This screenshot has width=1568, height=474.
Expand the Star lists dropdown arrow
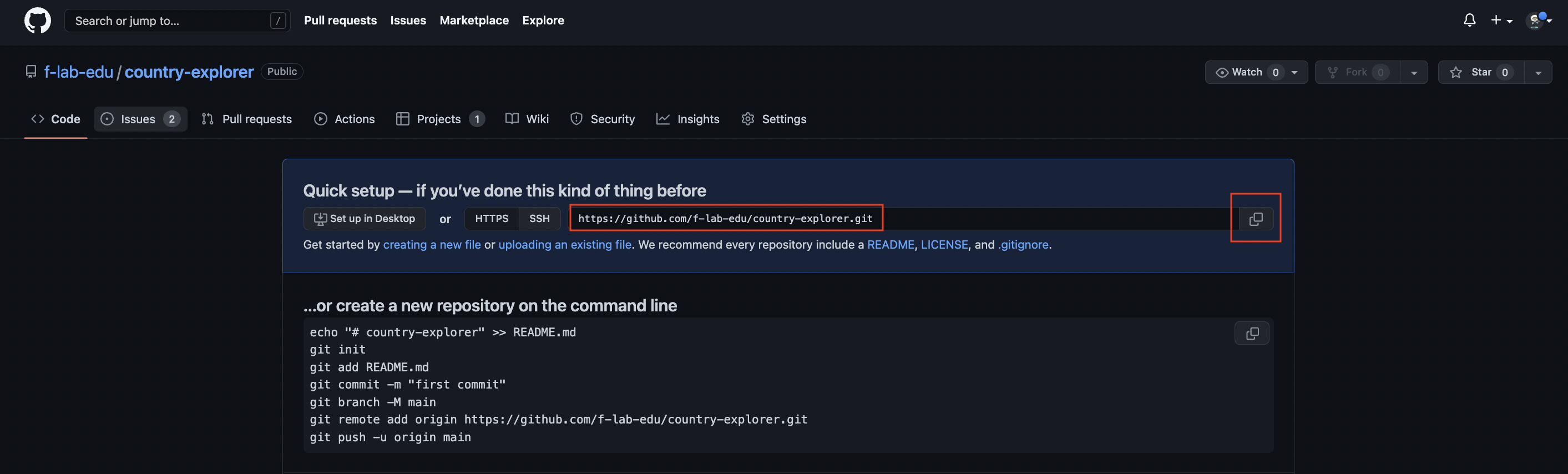click(x=1538, y=73)
